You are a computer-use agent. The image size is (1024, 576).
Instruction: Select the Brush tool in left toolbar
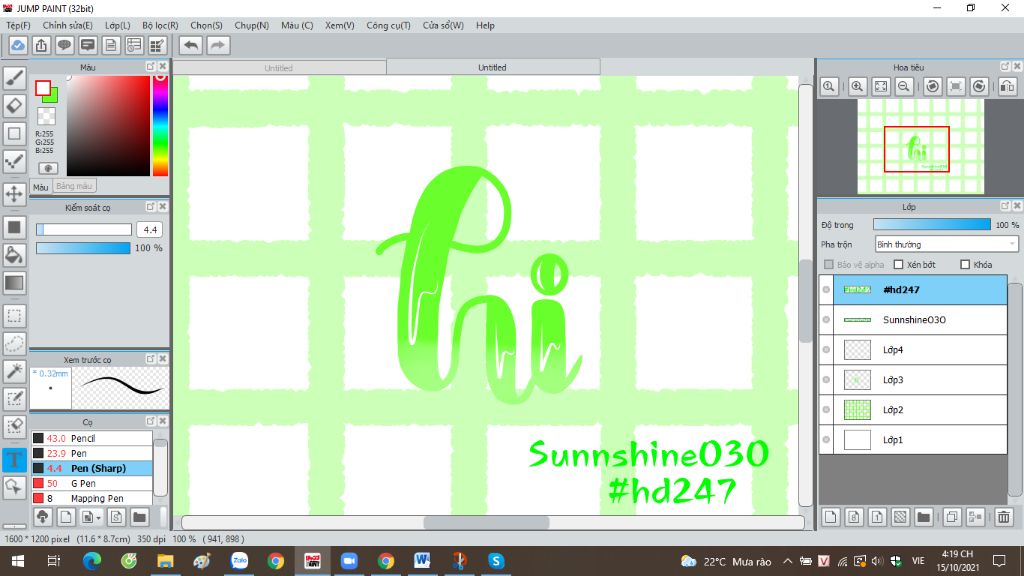14,78
